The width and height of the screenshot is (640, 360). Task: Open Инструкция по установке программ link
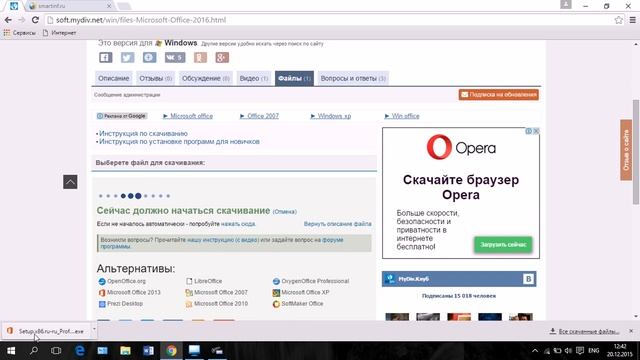(179, 142)
